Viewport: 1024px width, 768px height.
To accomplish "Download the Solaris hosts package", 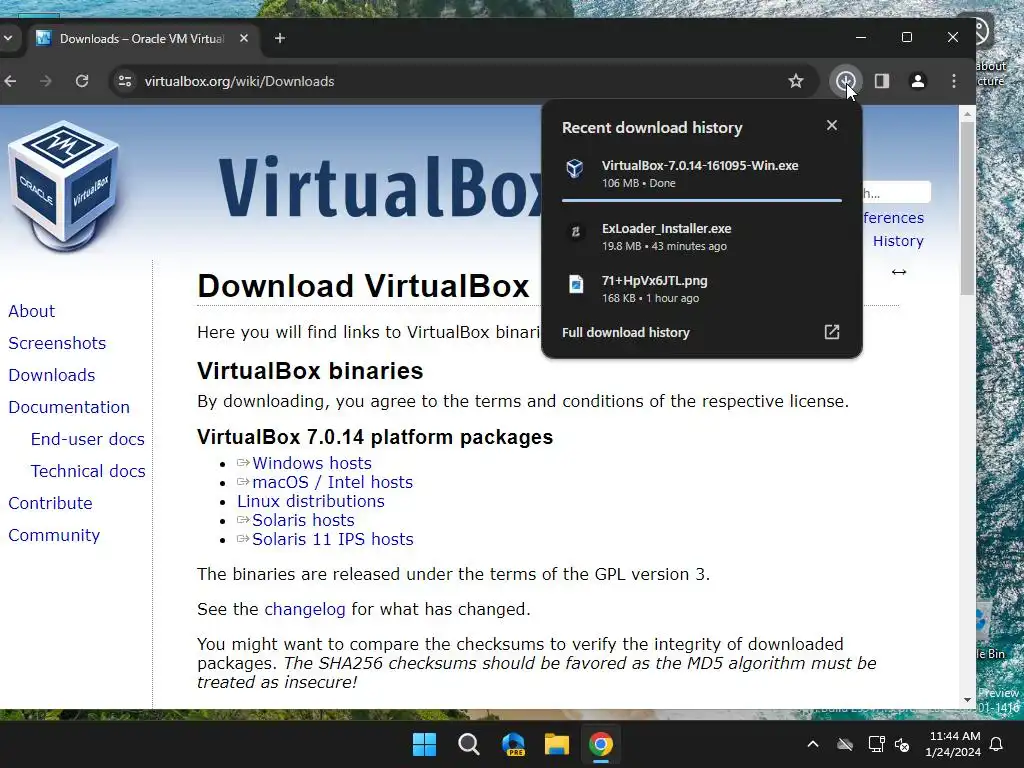I will (x=303, y=520).
